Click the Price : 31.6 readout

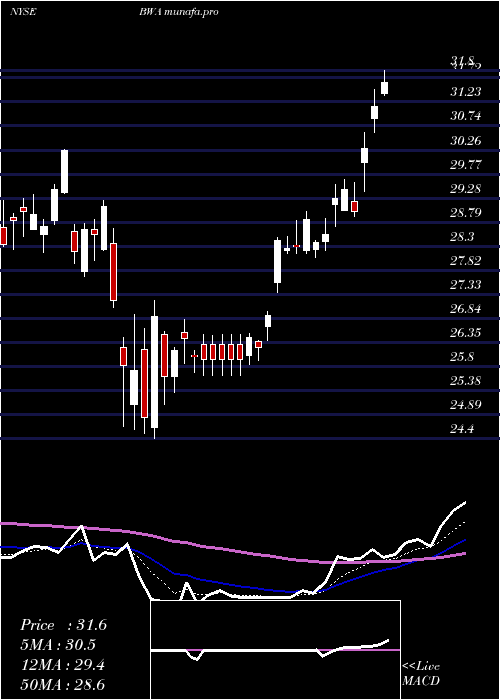tap(63, 625)
